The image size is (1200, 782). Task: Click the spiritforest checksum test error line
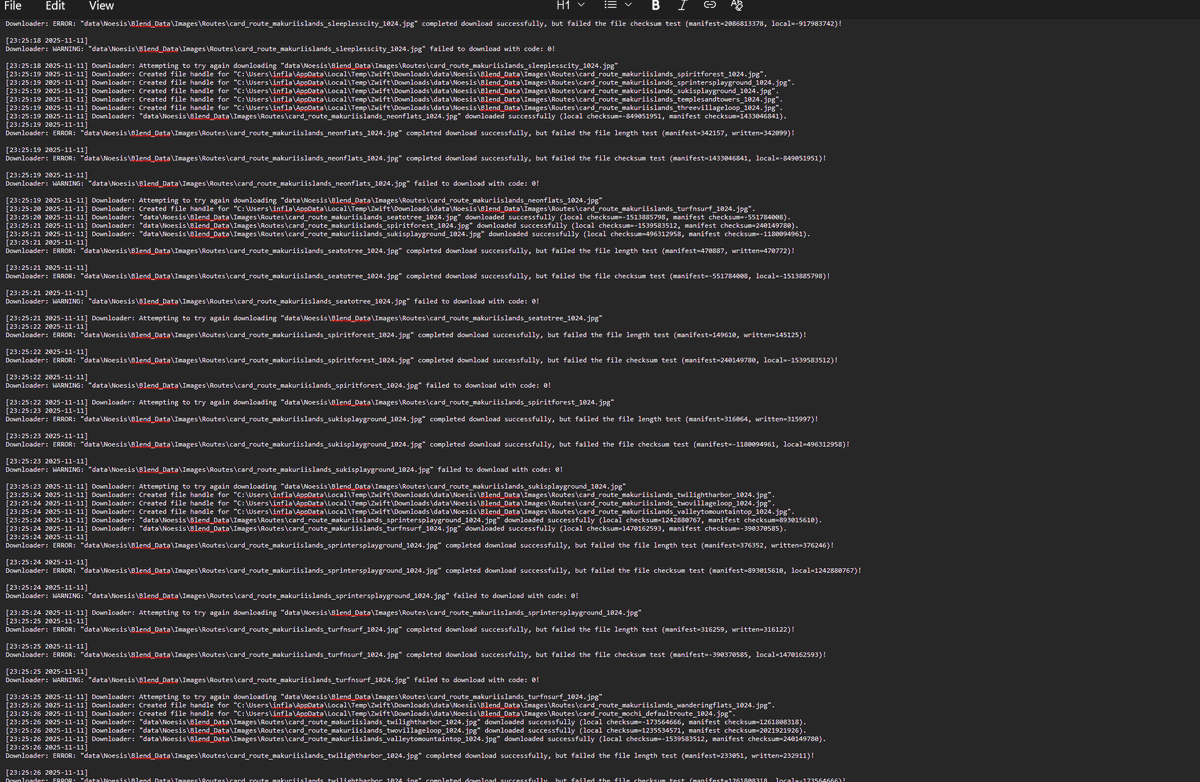pos(420,360)
